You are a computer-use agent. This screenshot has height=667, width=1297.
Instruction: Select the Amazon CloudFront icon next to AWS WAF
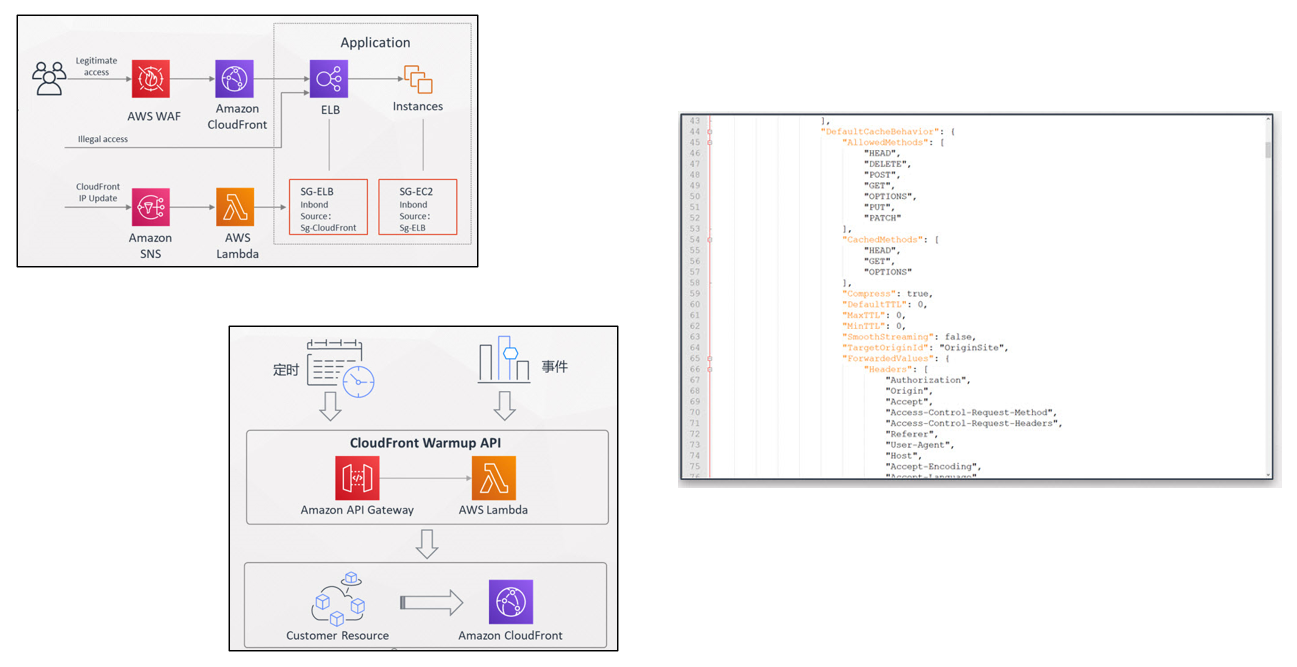point(234,79)
